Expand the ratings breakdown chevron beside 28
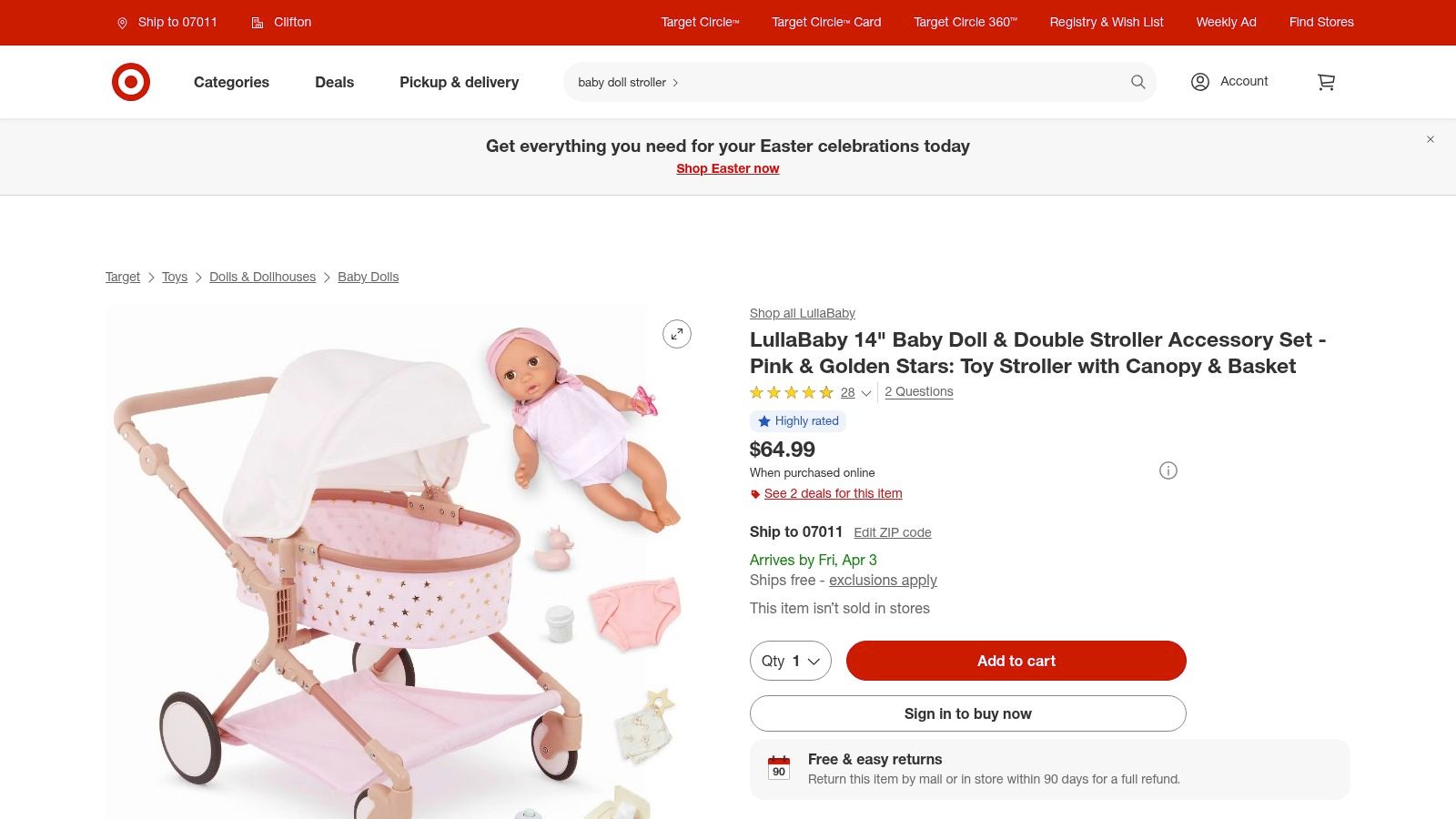Viewport: 1456px width, 819px height. point(865,393)
